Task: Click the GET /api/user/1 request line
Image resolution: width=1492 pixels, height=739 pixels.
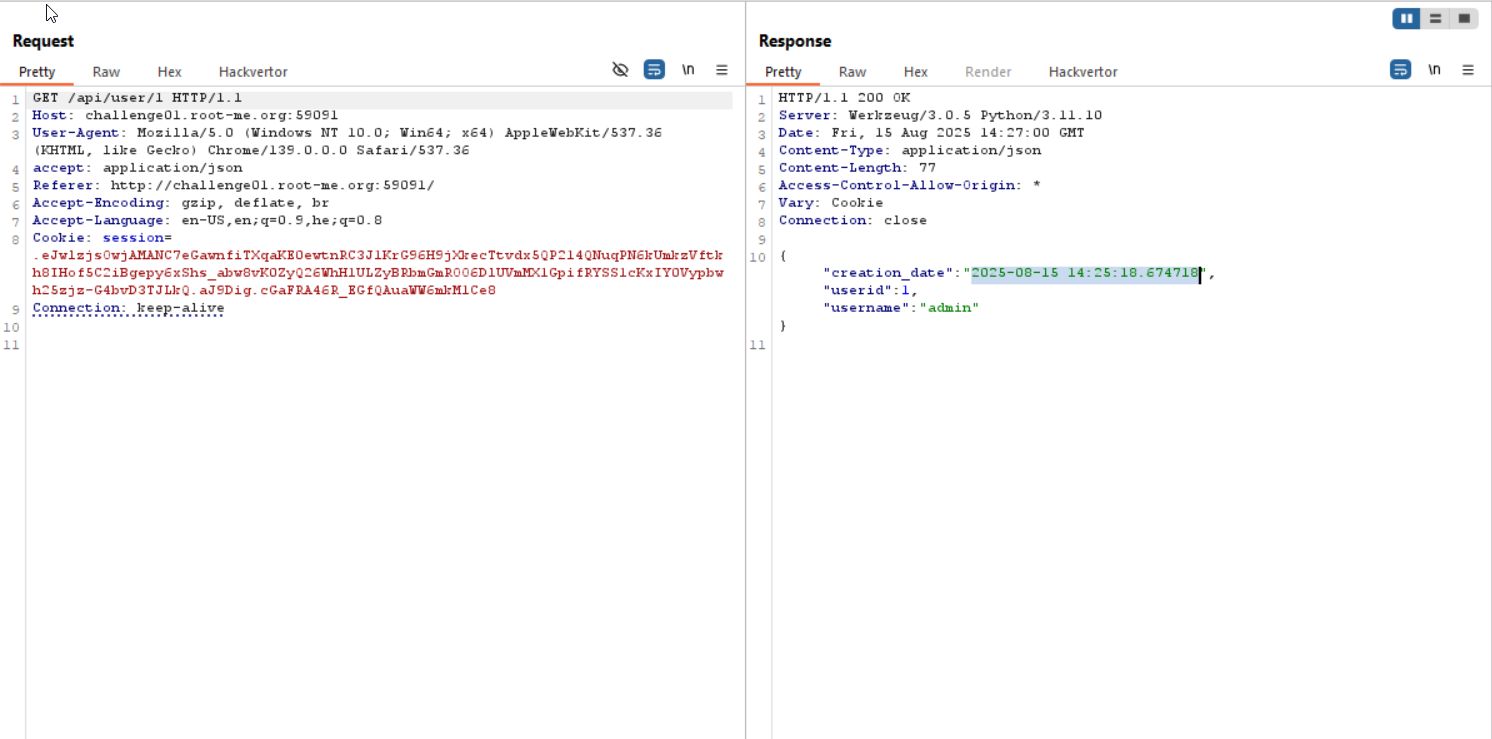Action: [137, 98]
